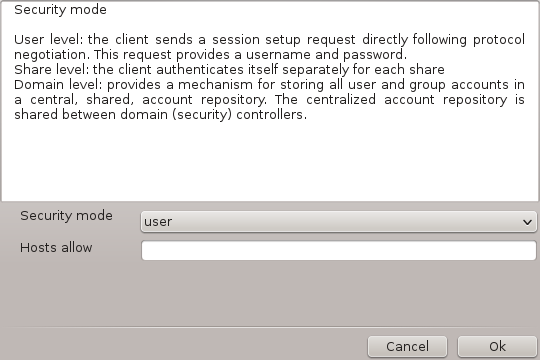540x360 pixels.
Task: Click 'authenticates itself separately' text
Action: 253,70
